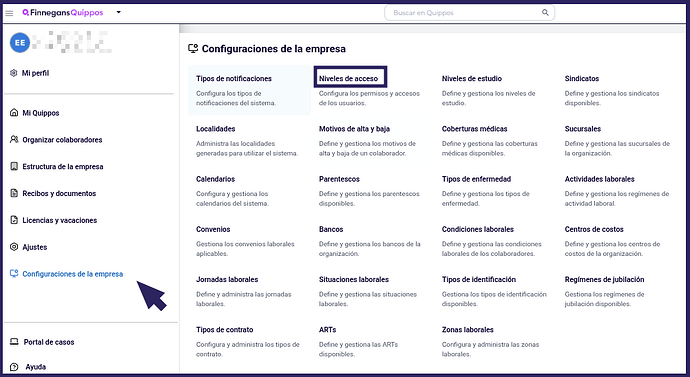The width and height of the screenshot is (690, 377).
Task: Open Tipos de notificaciones
Action: 234,79
